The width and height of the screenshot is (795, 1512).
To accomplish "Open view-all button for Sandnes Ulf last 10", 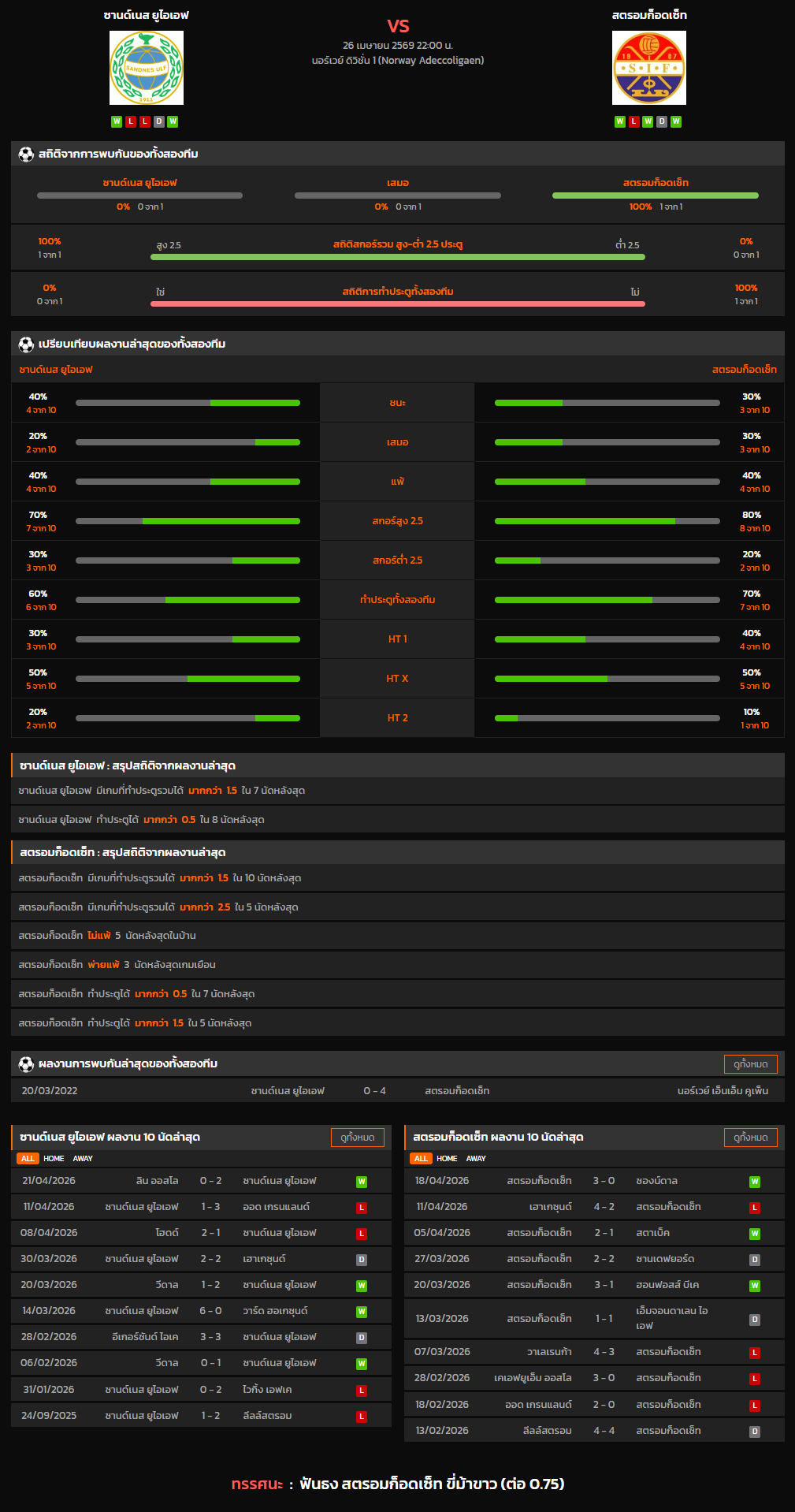I will 357,1138.
